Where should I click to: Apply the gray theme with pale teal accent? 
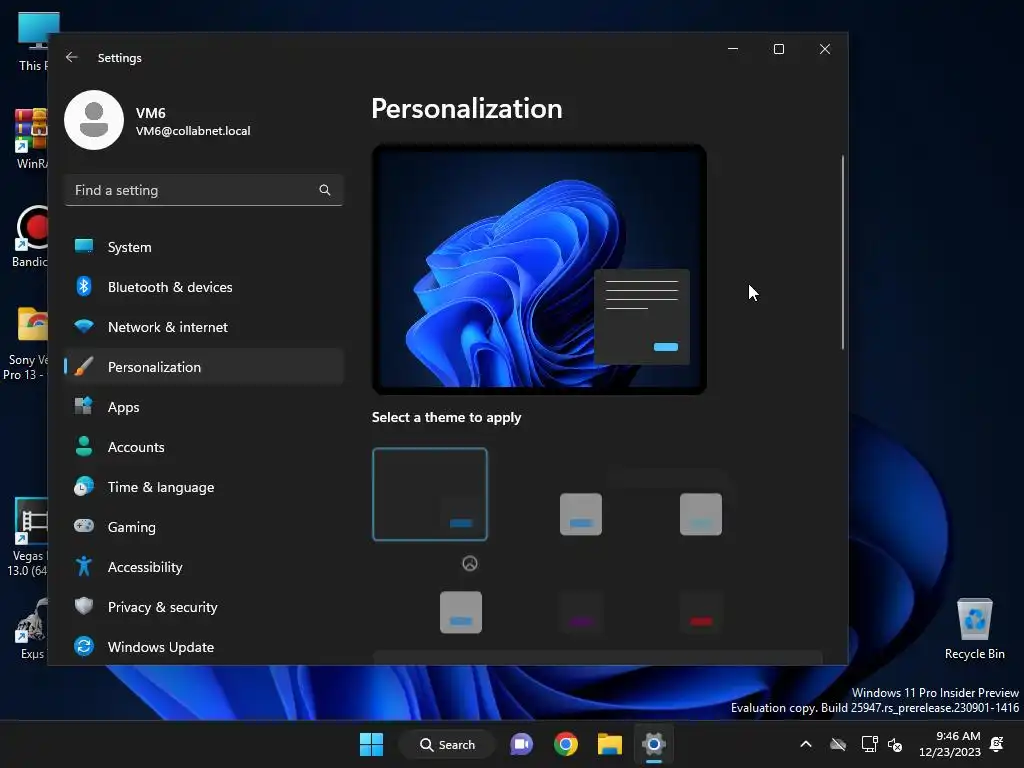(x=701, y=514)
